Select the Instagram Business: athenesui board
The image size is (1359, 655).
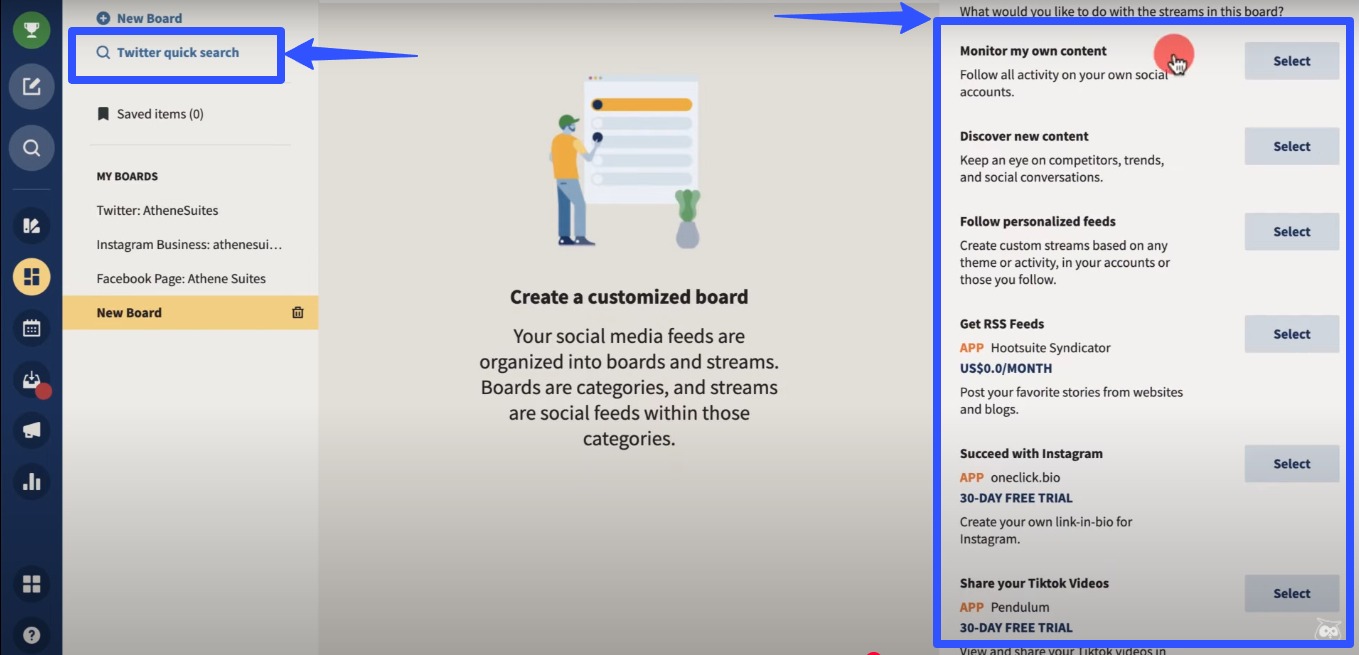pyautogui.click(x=188, y=244)
